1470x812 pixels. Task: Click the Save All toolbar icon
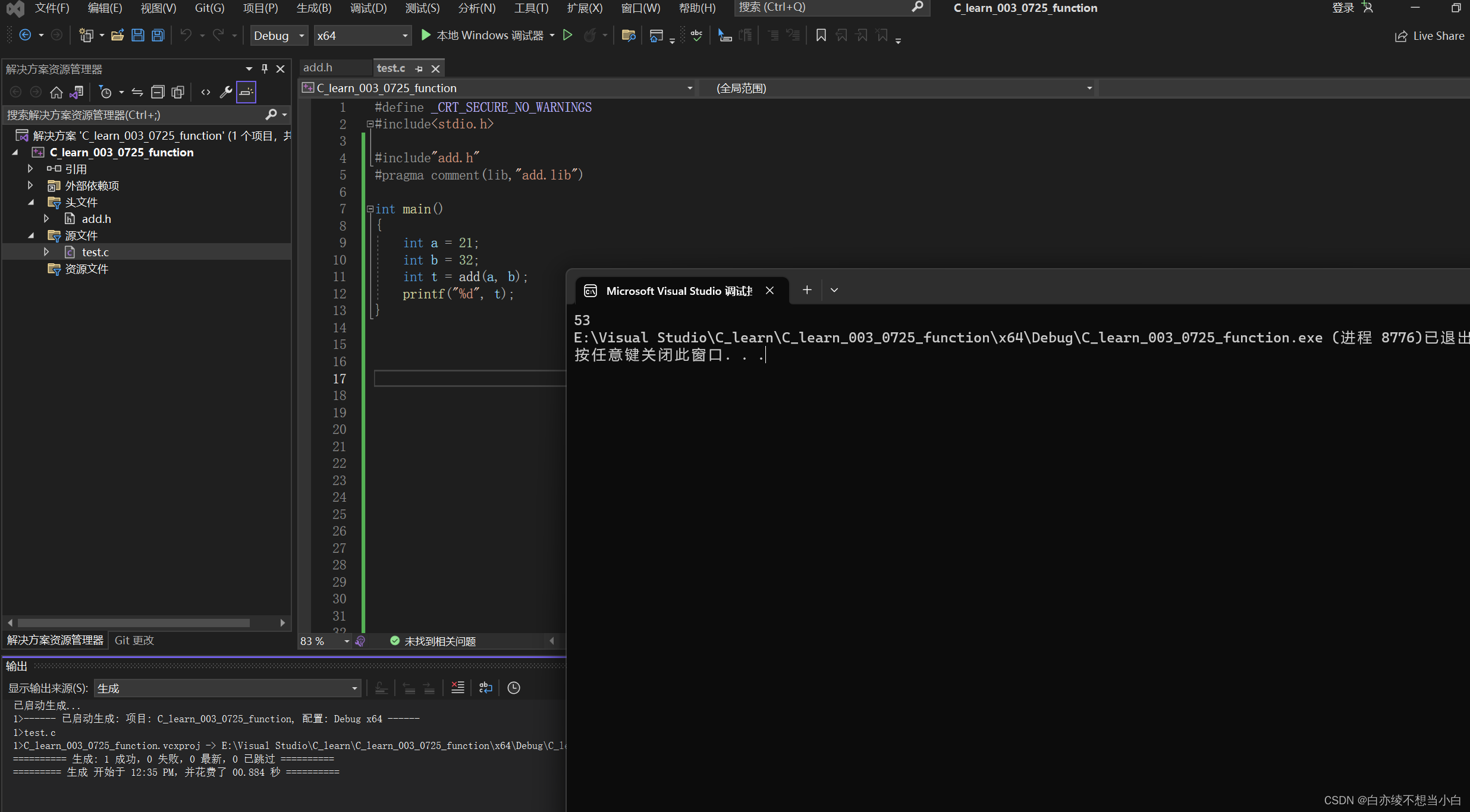tap(158, 36)
